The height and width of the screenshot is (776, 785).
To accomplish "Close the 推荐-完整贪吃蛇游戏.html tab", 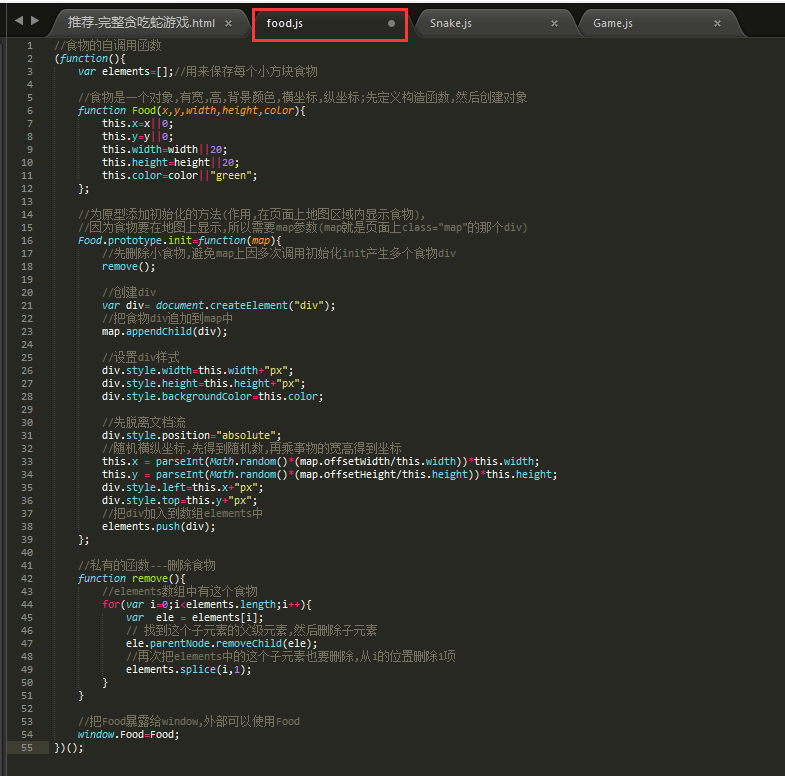I will coord(228,24).
